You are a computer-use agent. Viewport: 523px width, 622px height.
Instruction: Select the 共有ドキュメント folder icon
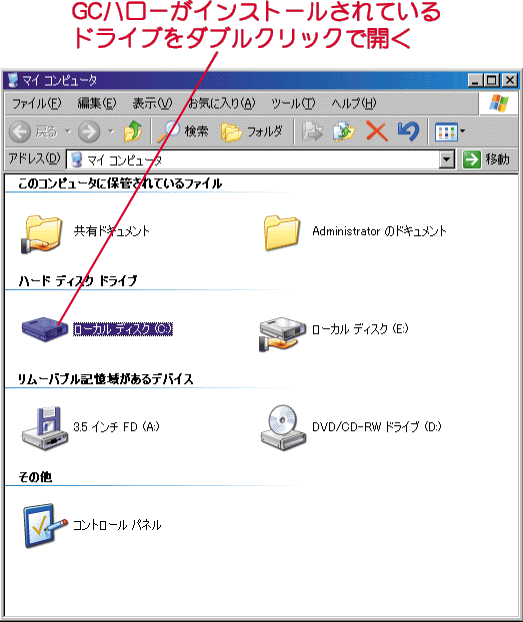click(42, 234)
